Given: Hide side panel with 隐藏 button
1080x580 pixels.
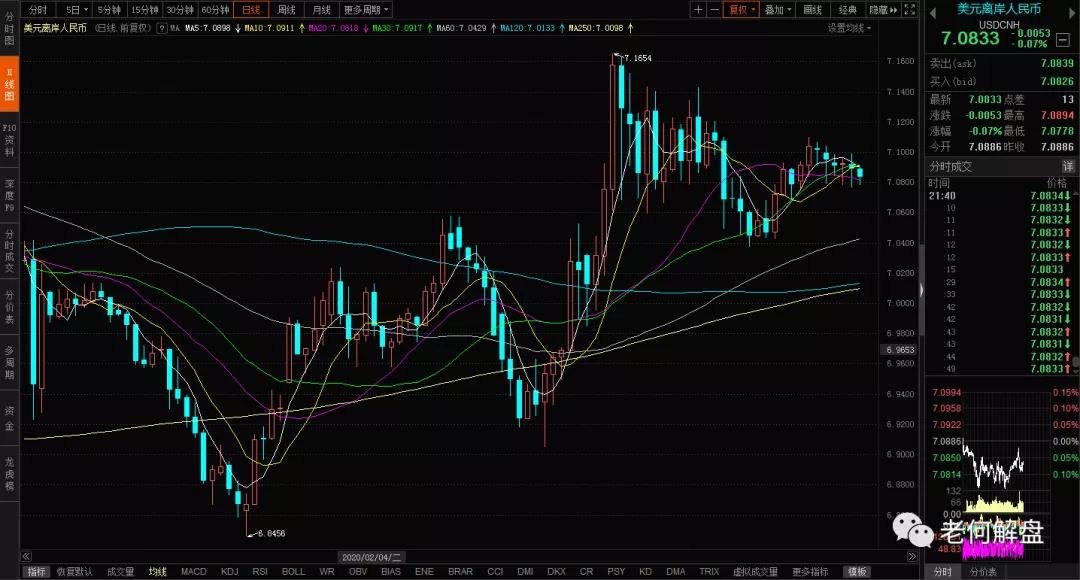Looking at the screenshot, I should pos(883,10).
